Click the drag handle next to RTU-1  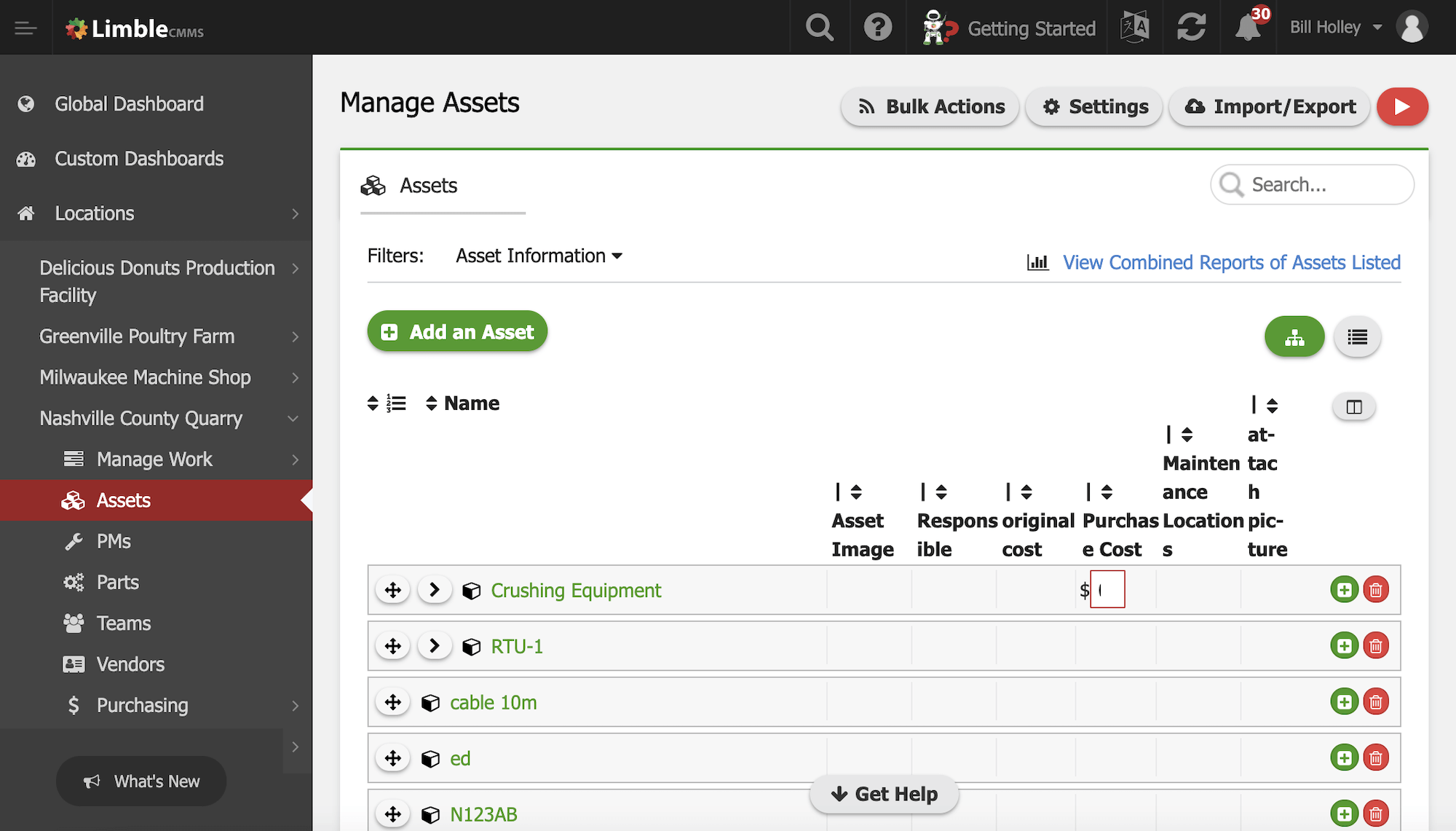(x=392, y=645)
